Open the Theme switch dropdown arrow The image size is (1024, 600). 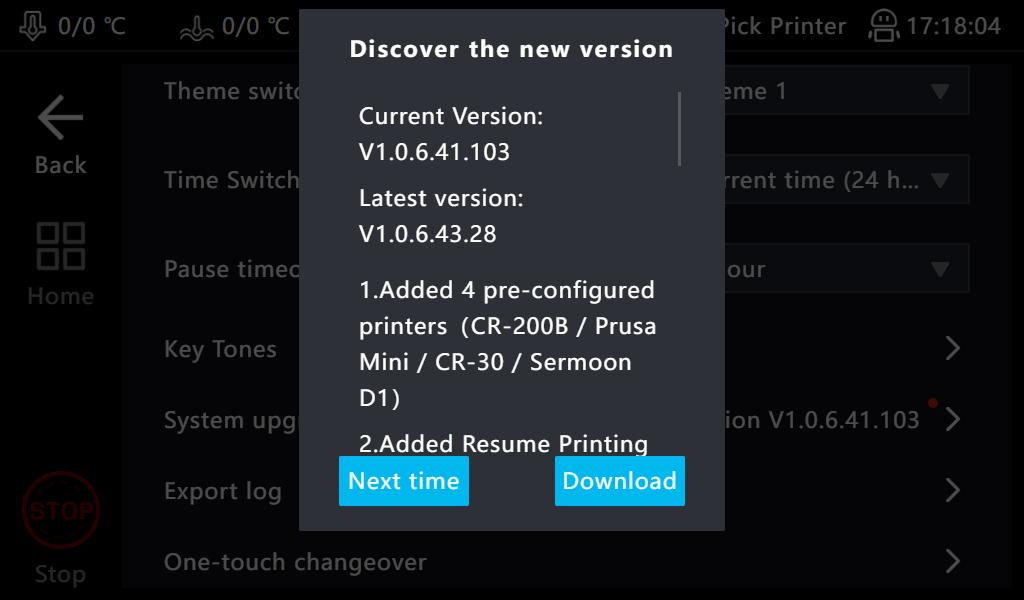pos(939,91)
